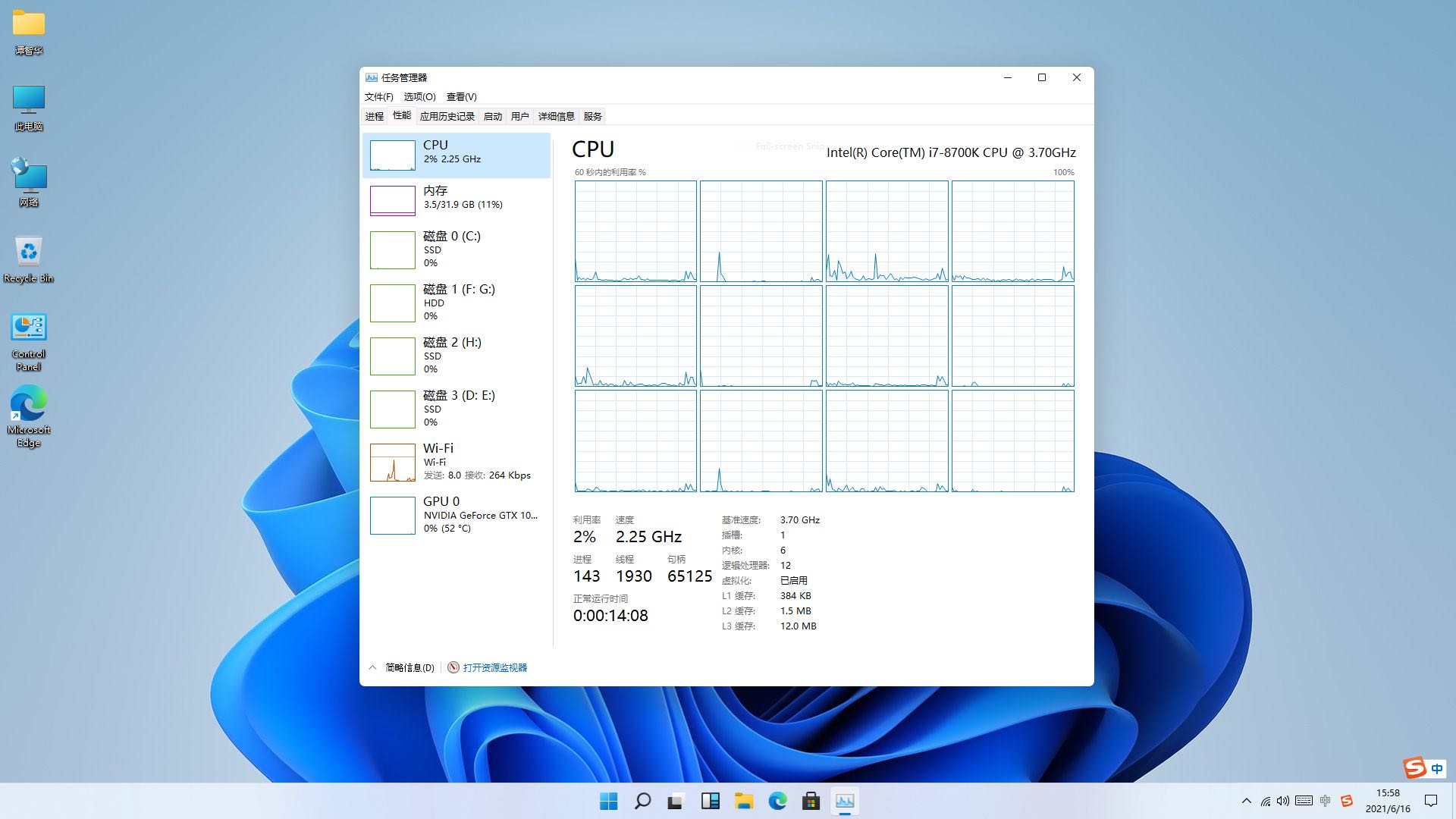Open the Windows Start button on taskbar
1456x819 pixels.
608,801
